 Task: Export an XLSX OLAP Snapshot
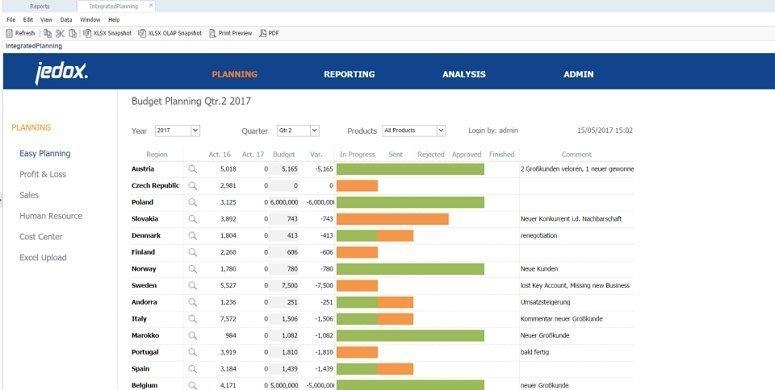[x=170, y=33]
